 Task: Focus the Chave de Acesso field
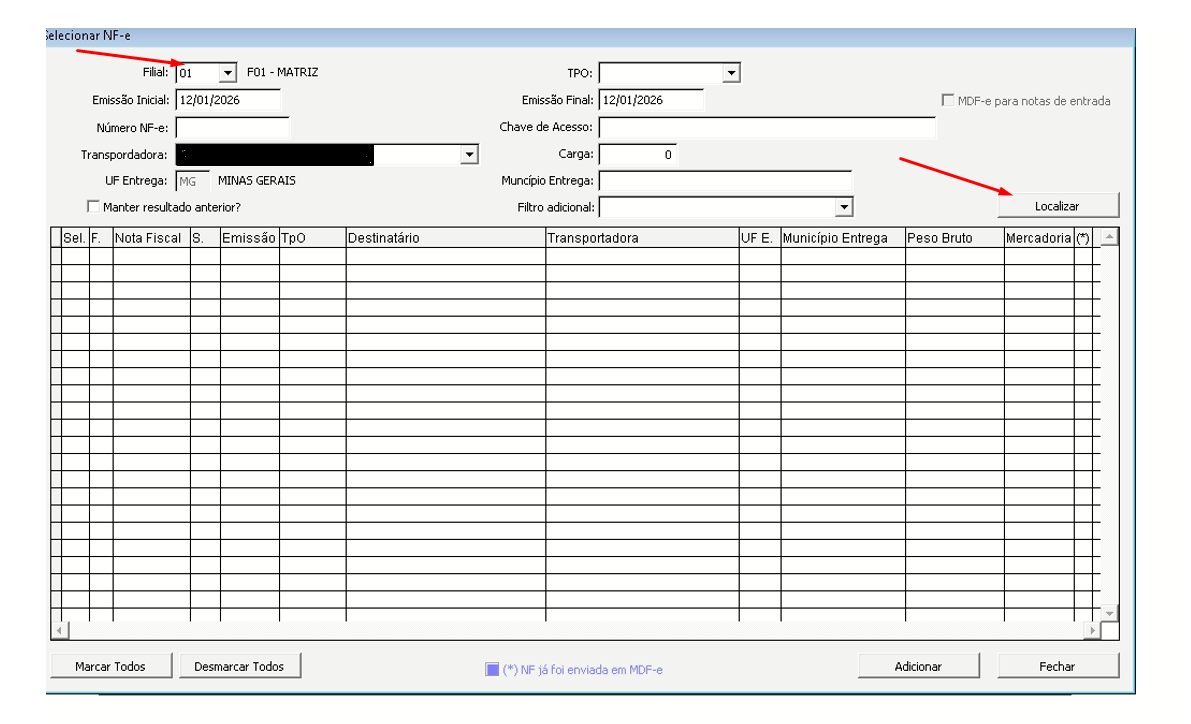click(767, 127)
